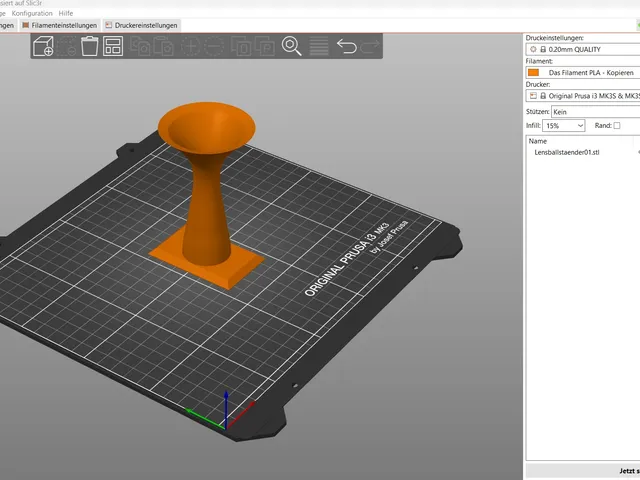Click the Add object cube icon
The image size is (640, 480).
coord(43,46)
